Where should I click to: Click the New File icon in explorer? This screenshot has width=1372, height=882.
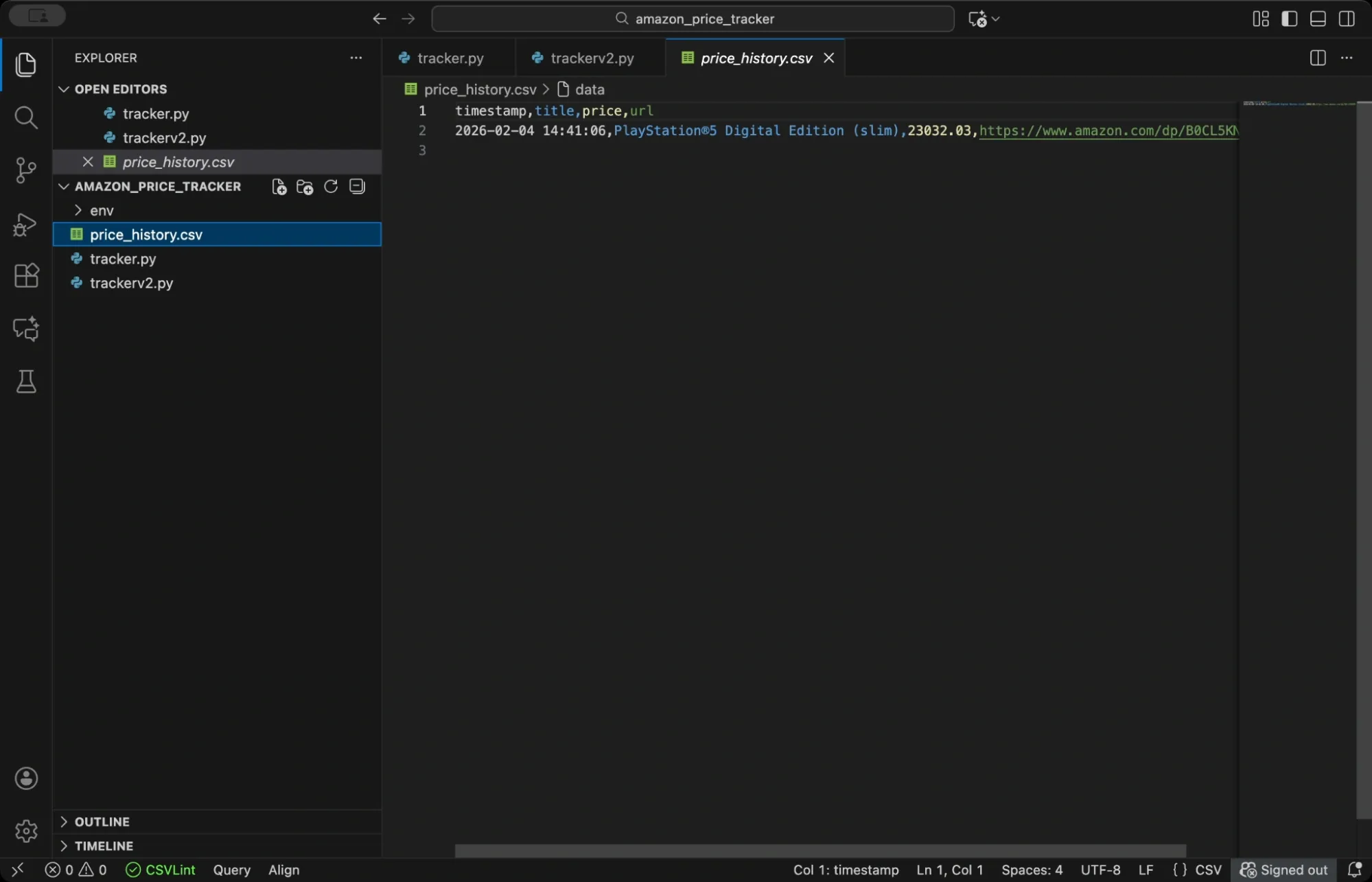[x=279, y=187]
